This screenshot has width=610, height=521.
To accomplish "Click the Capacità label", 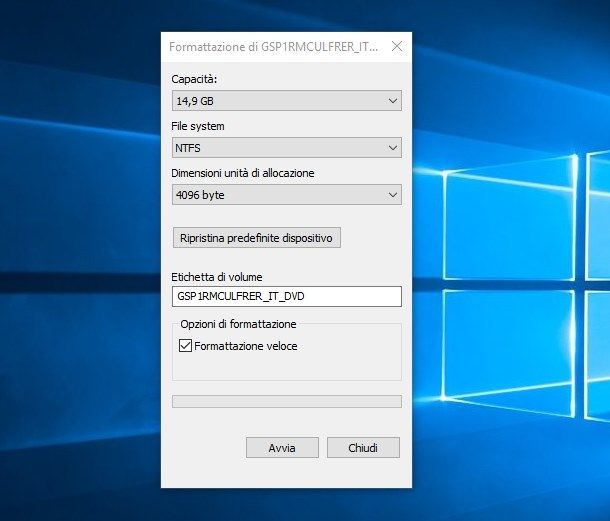I will [x=194, y=79].
